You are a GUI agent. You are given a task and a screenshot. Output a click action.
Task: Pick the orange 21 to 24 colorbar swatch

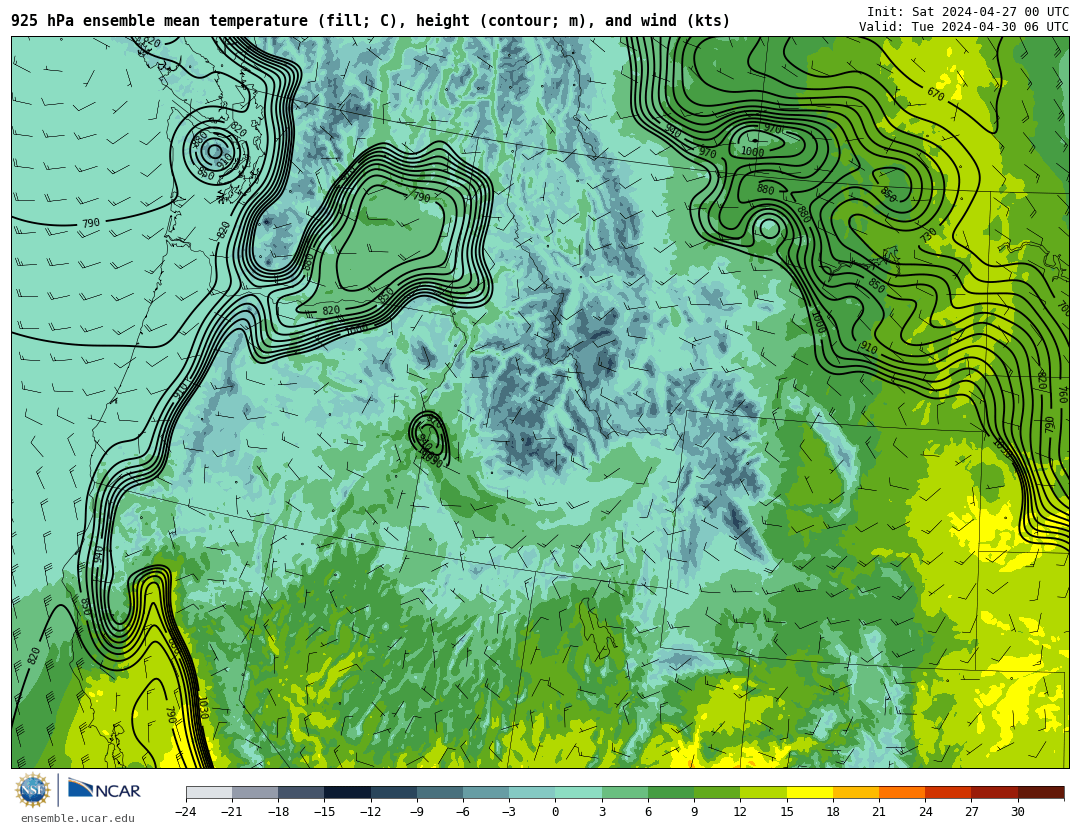click(902, 792)
